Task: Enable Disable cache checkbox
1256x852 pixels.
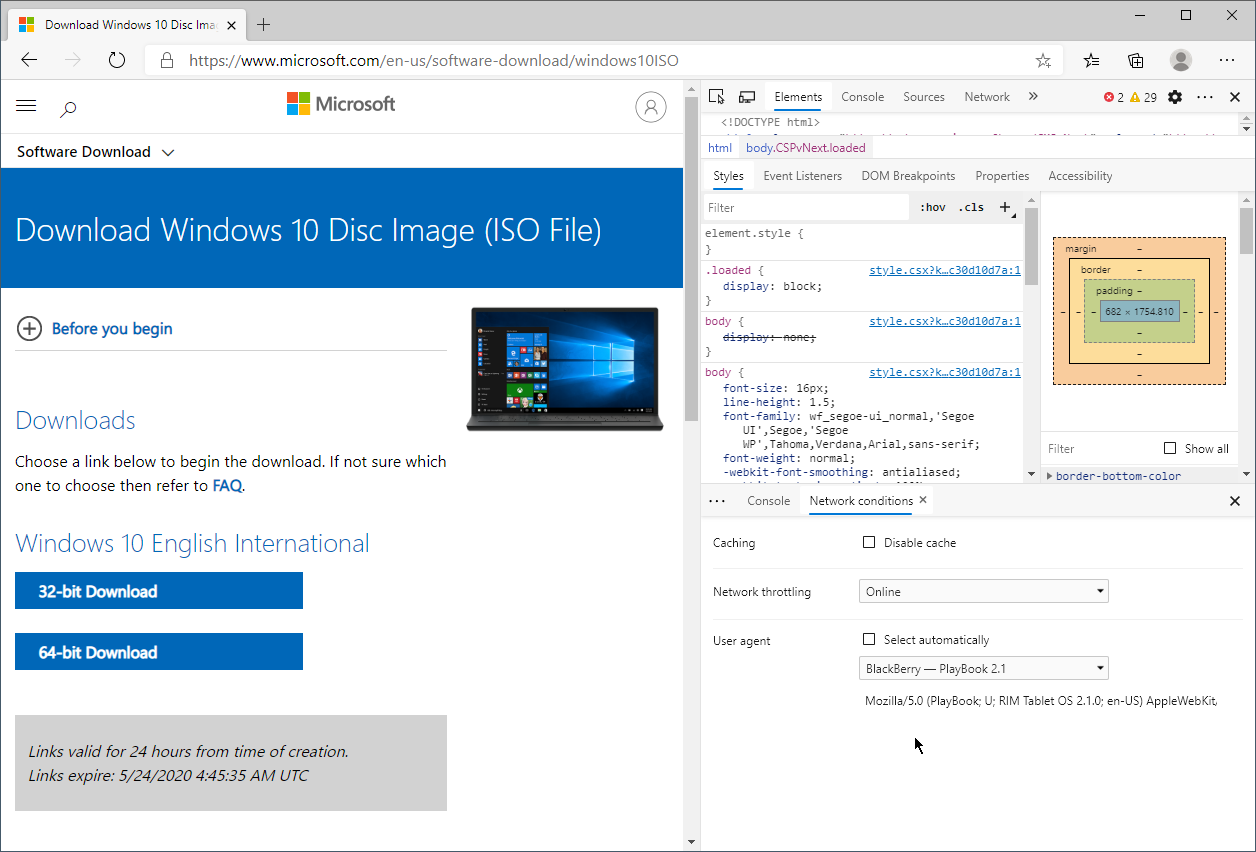Action: click(x=869, y=543)
